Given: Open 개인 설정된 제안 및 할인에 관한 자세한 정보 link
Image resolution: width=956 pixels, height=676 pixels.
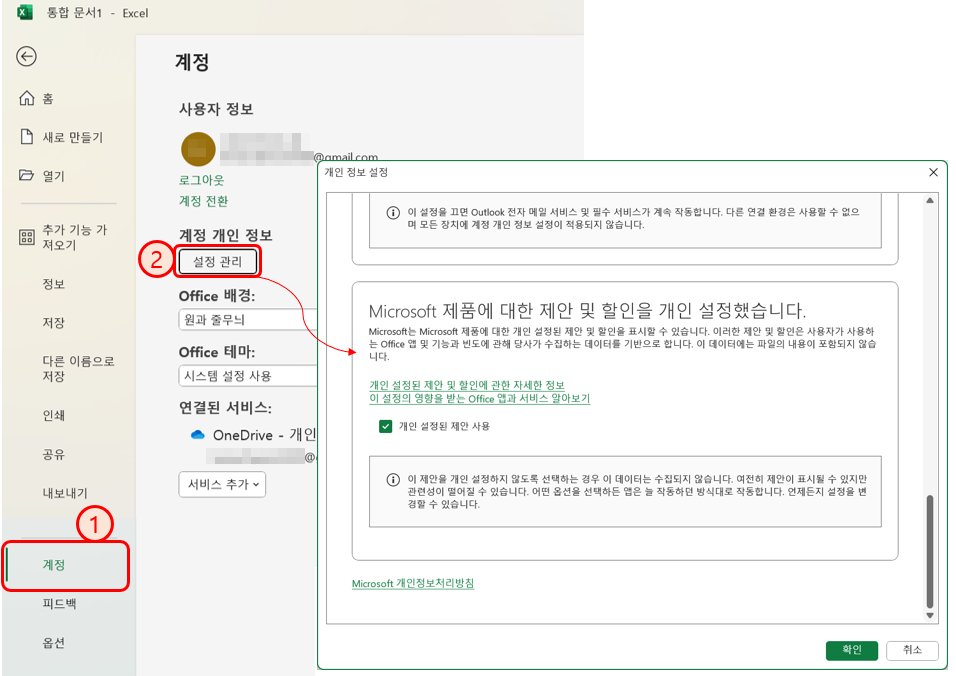Looking at the screenshot, I should 466,385.
